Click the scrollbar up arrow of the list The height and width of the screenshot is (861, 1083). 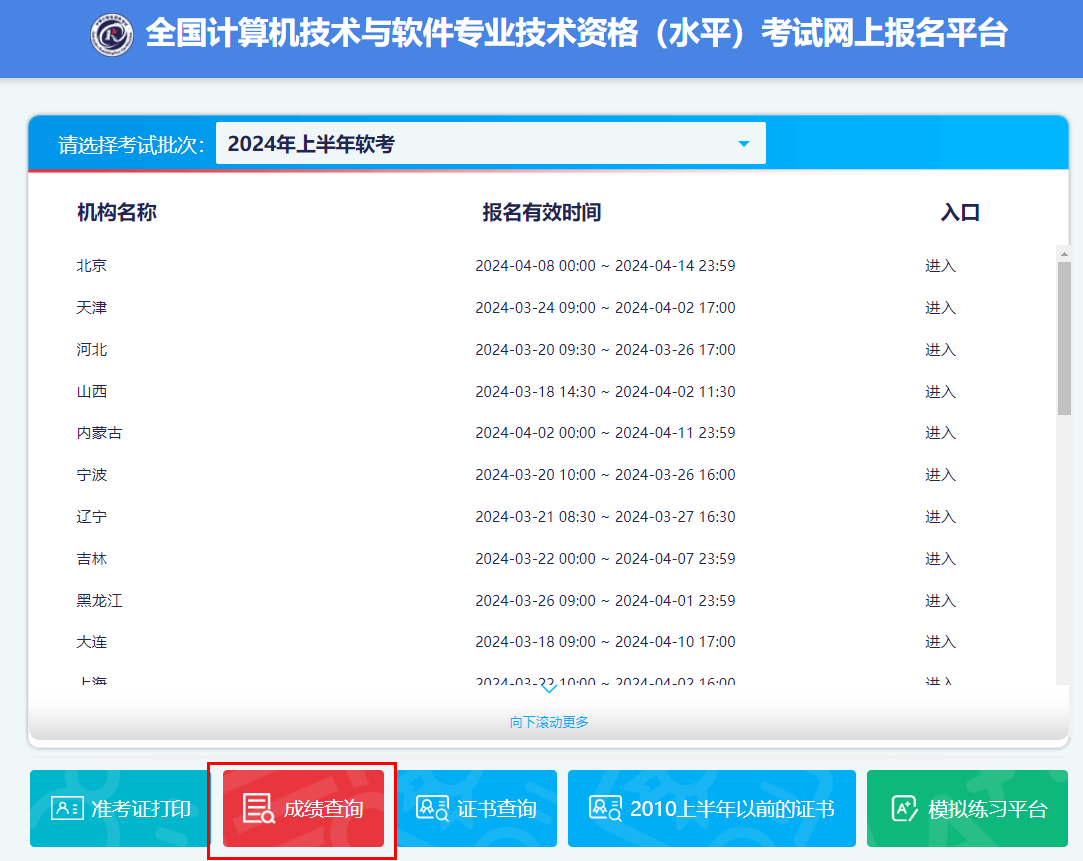click(1064, 253)
